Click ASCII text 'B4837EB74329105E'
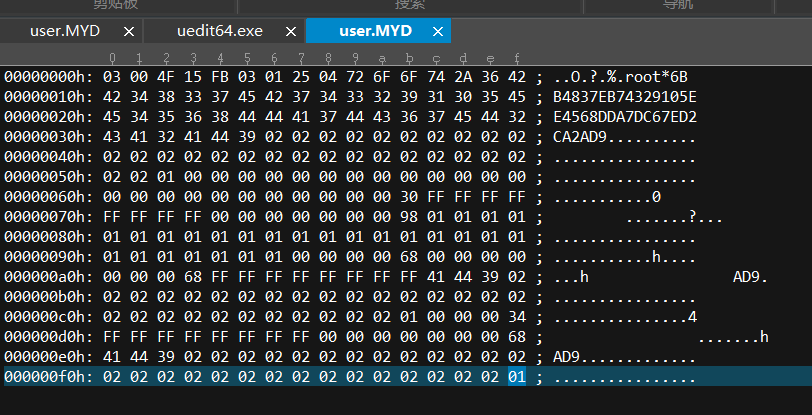The width and height of the screenshot is (812, 415). [x=625, y=97]
